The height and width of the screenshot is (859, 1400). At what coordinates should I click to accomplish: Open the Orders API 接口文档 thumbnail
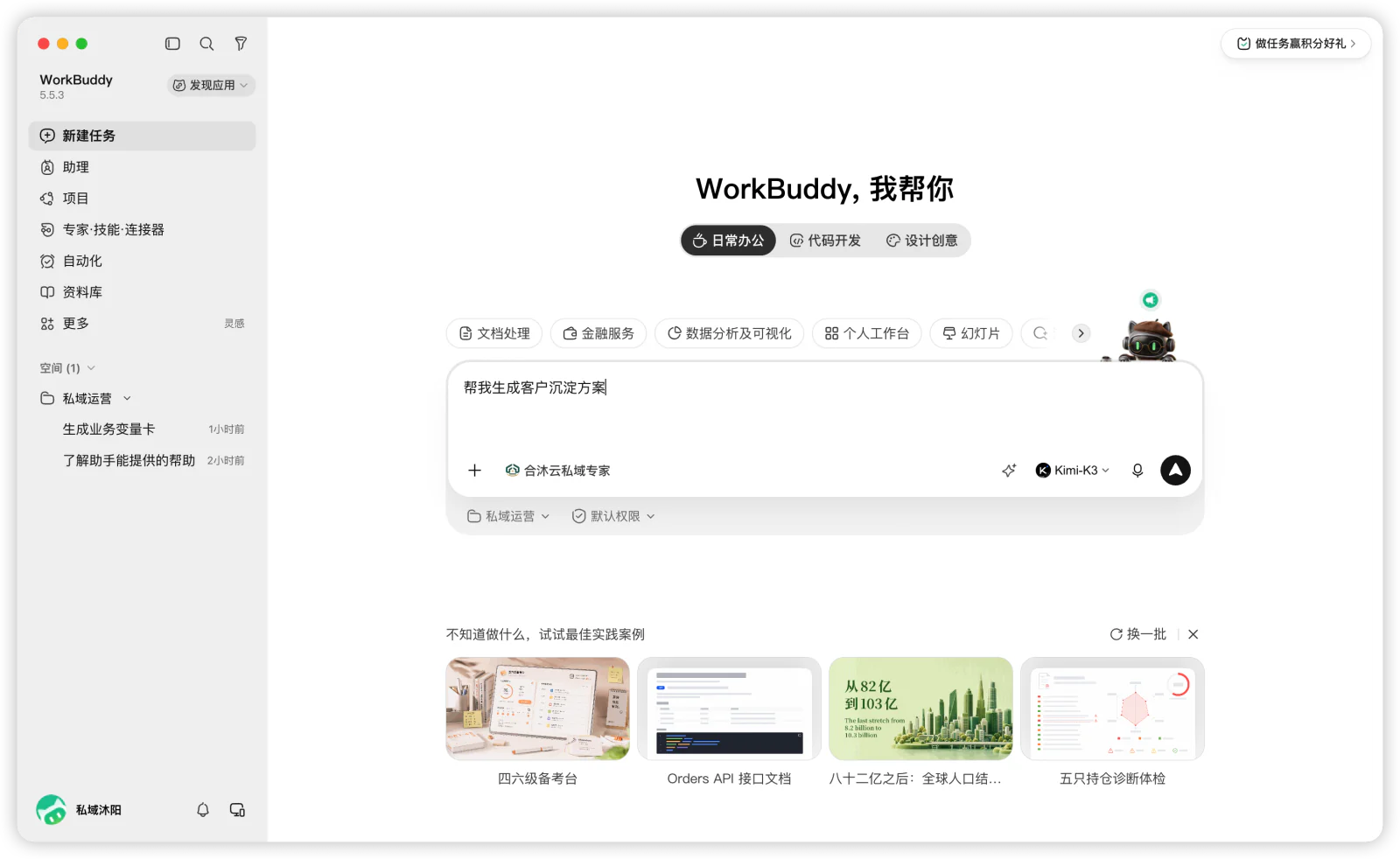pos(730,709)
